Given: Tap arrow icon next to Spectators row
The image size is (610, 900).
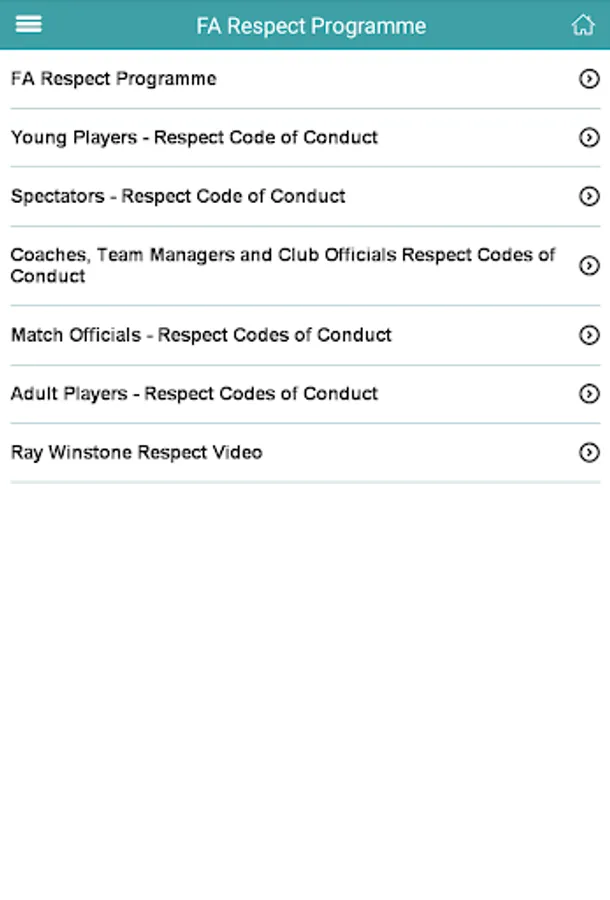Looking at the screenshot, I should click(x=589, y=197).
